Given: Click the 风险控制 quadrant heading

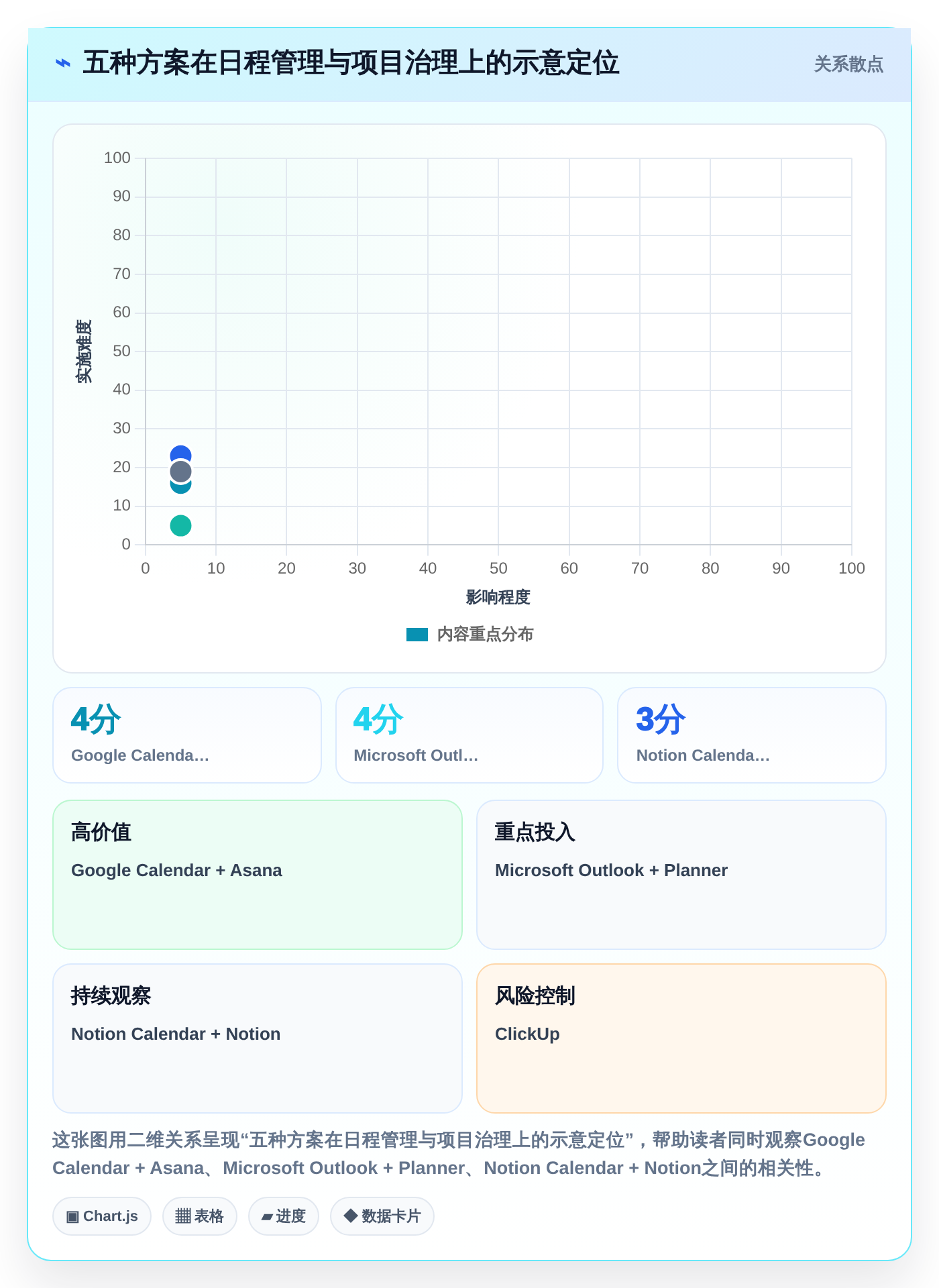Looking at the screenshot, I should [x=535, y=996].
